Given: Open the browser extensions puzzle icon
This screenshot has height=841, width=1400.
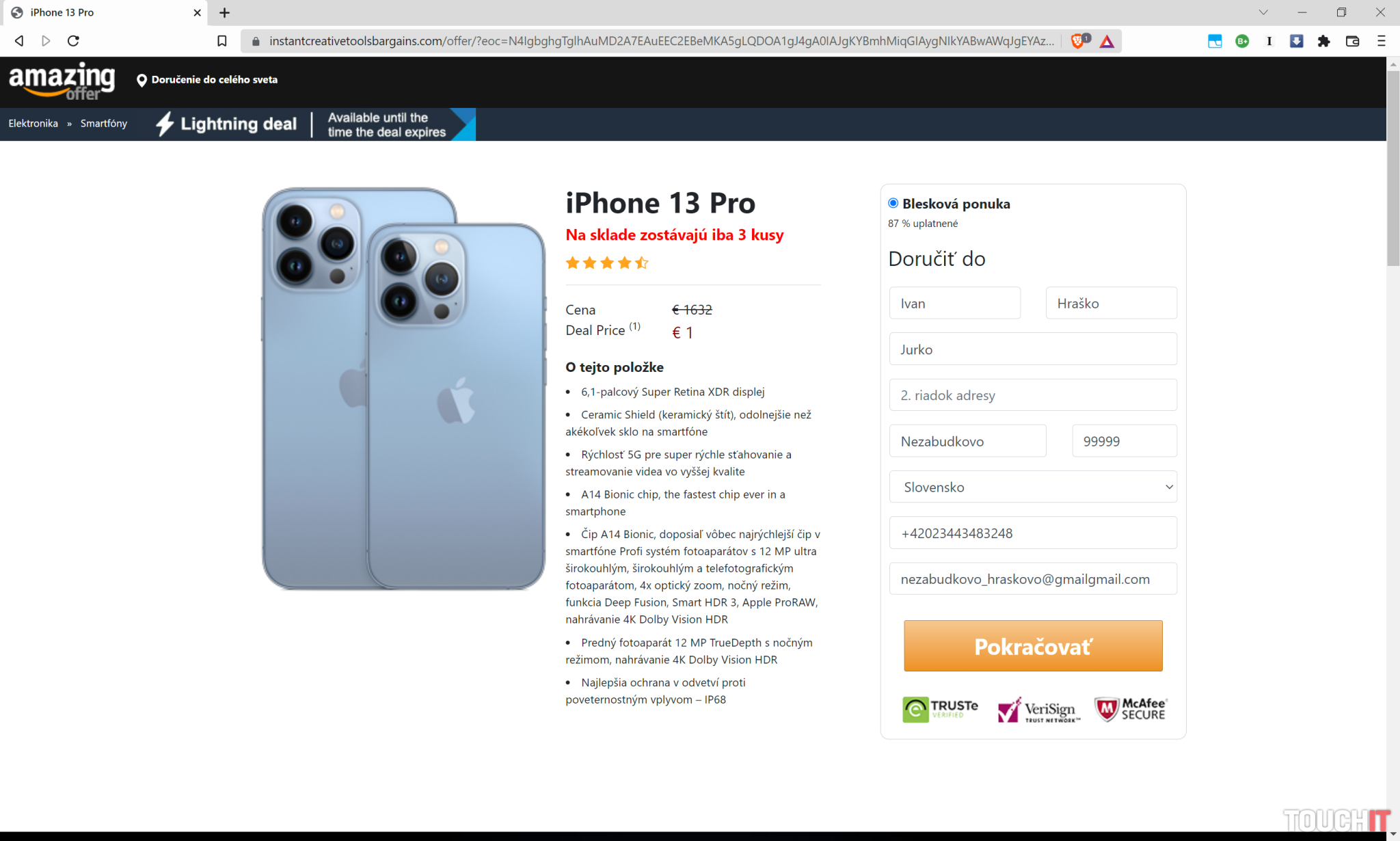Looking at the screenshot, I should 1323,41.
